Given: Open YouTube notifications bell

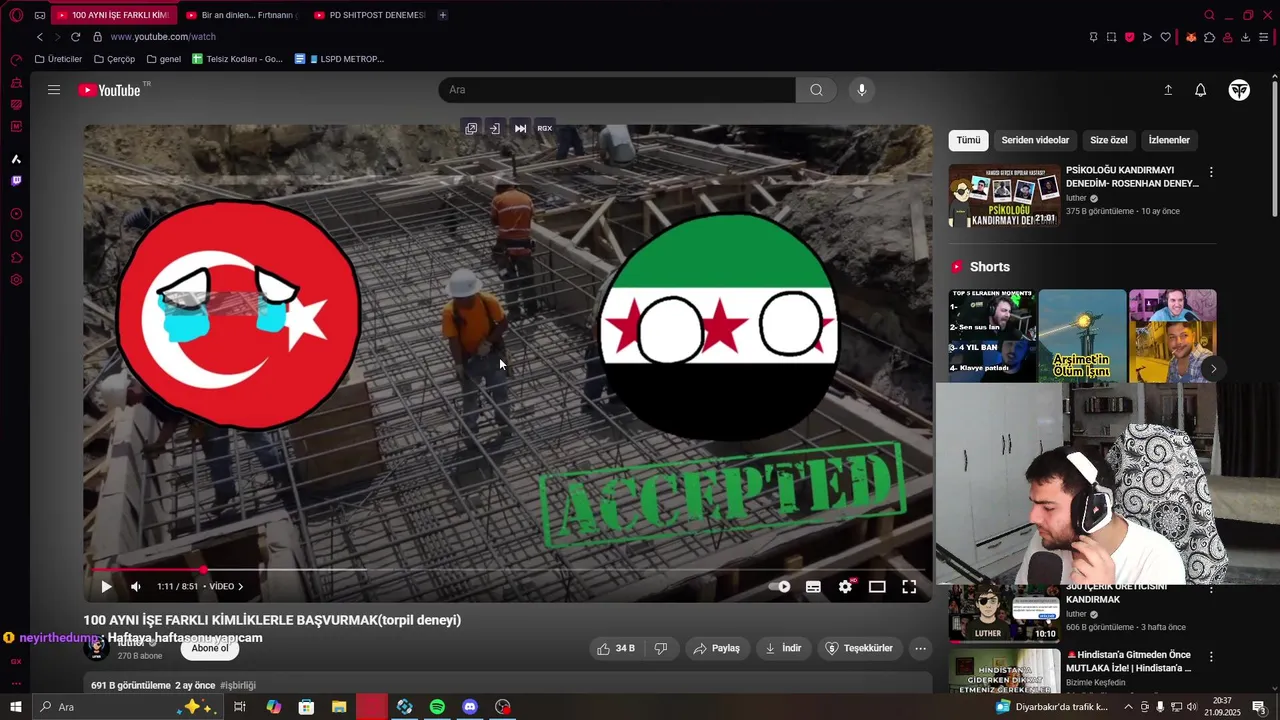Looking at the screenshot, I should (x=1201, y=90).
